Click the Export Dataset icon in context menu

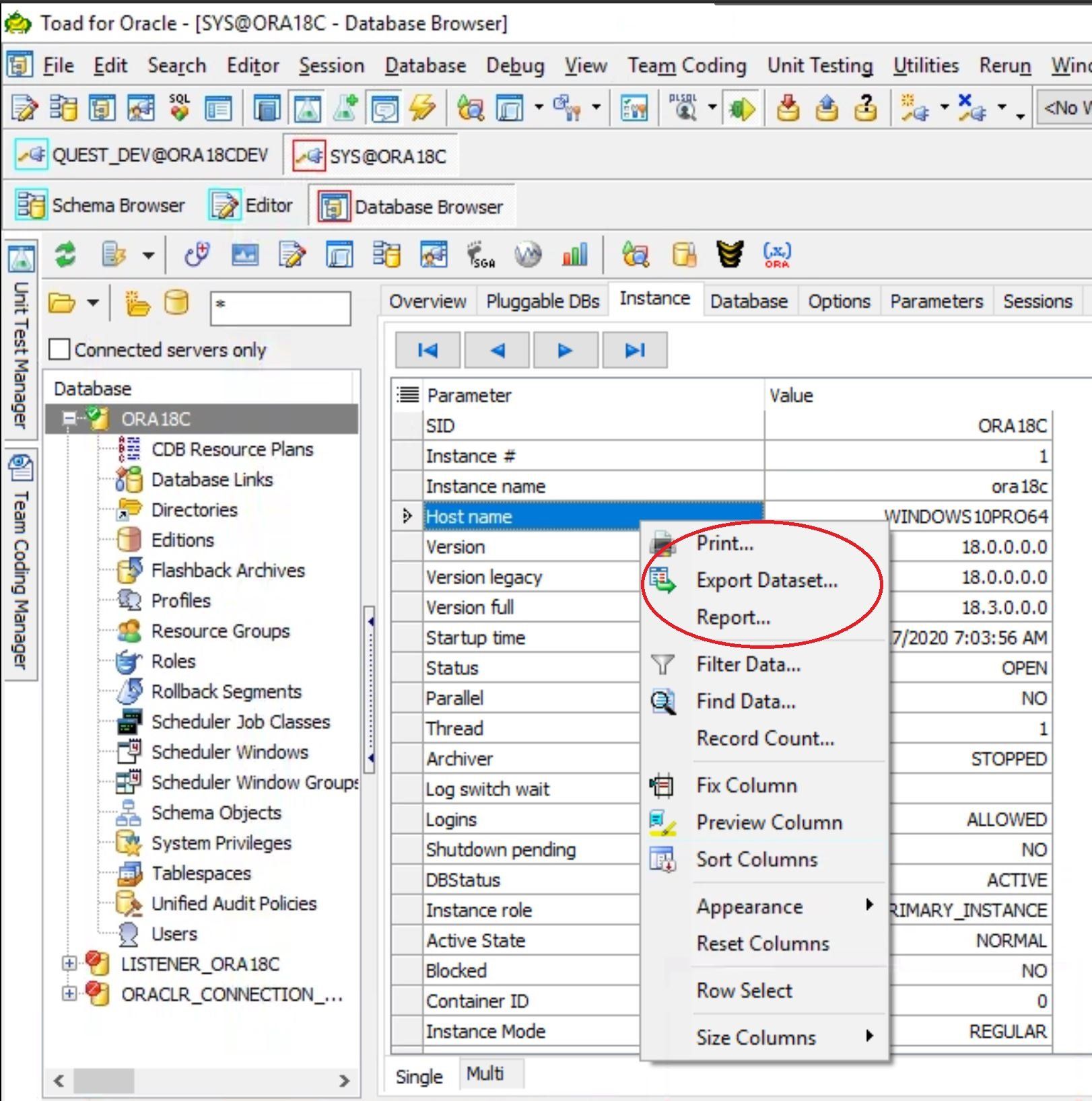tap(662, 580)
